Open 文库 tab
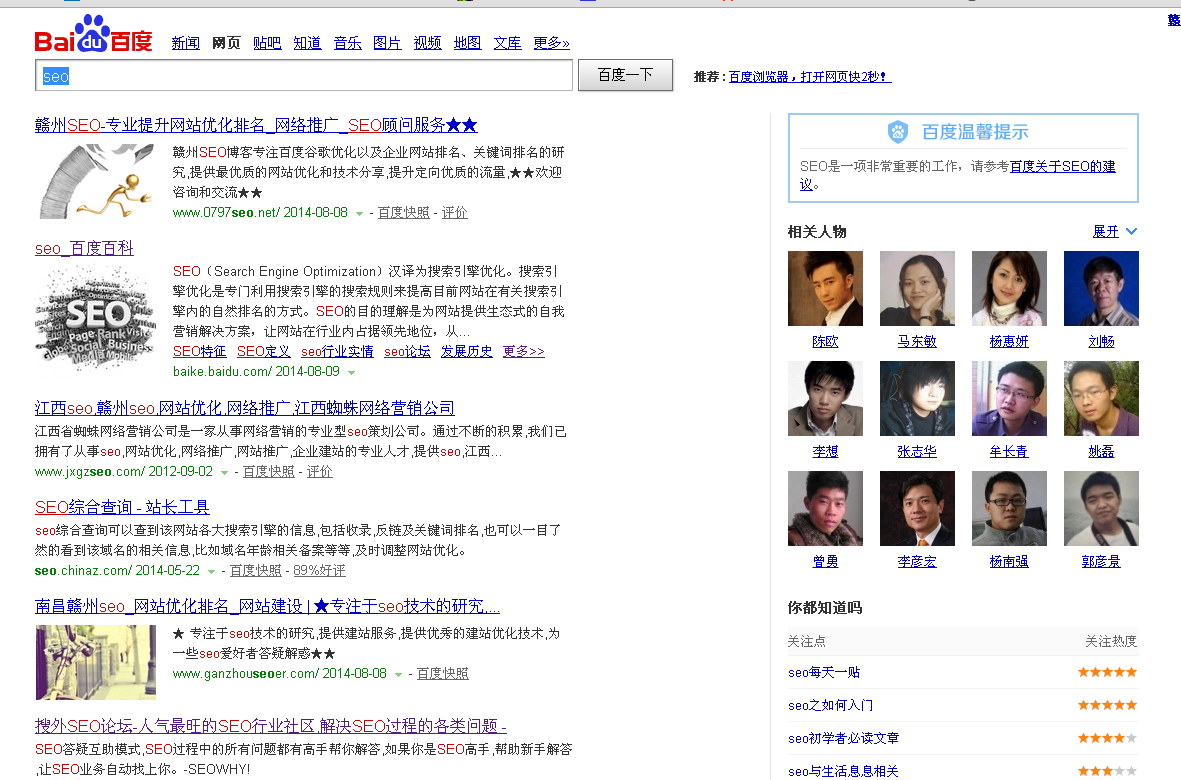The image size is (1181, 780). coord(507,43)
